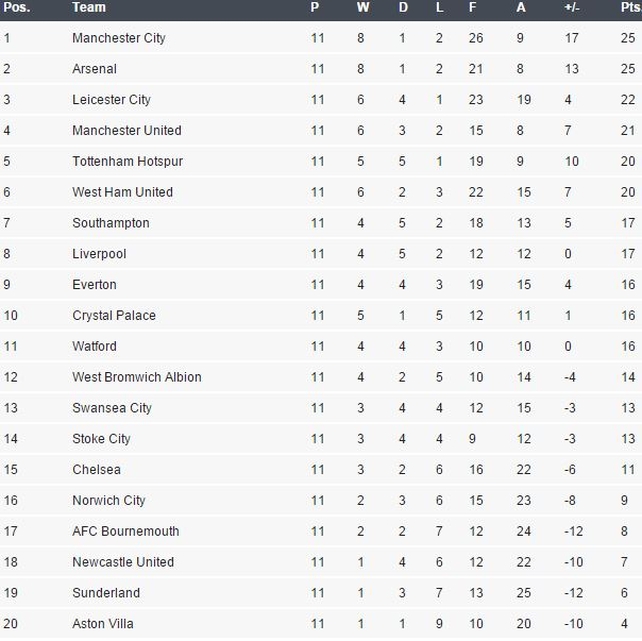Screen dimensions: 642x641
Task: Click the Chelsea team name
Action: 96,469
